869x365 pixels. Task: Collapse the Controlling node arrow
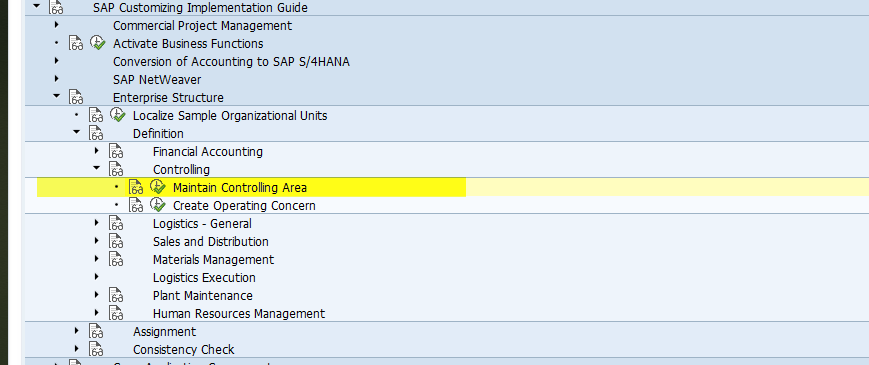coord(96,168)
